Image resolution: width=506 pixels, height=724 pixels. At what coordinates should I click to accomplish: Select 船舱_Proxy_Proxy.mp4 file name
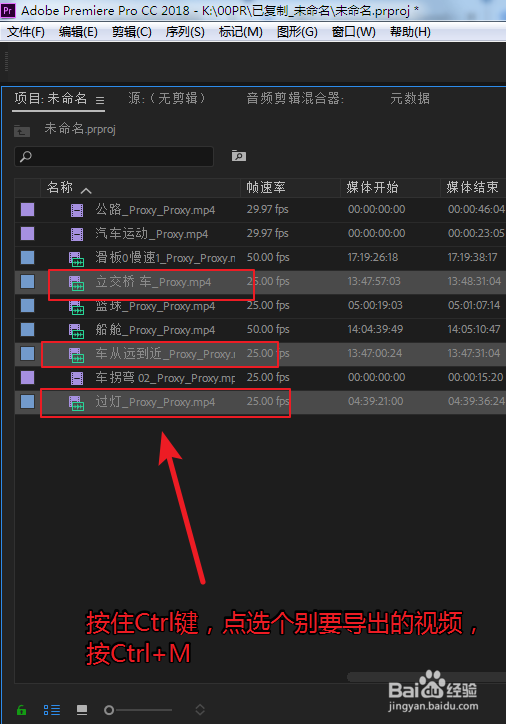pos(155,330)
